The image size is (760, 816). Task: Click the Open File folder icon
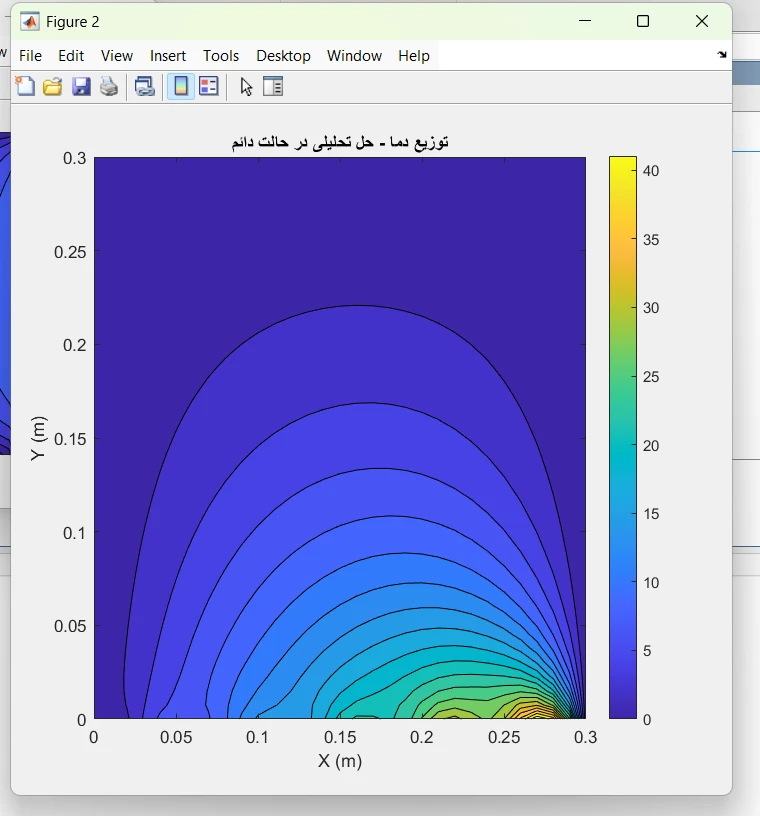[x=53, y=87]
